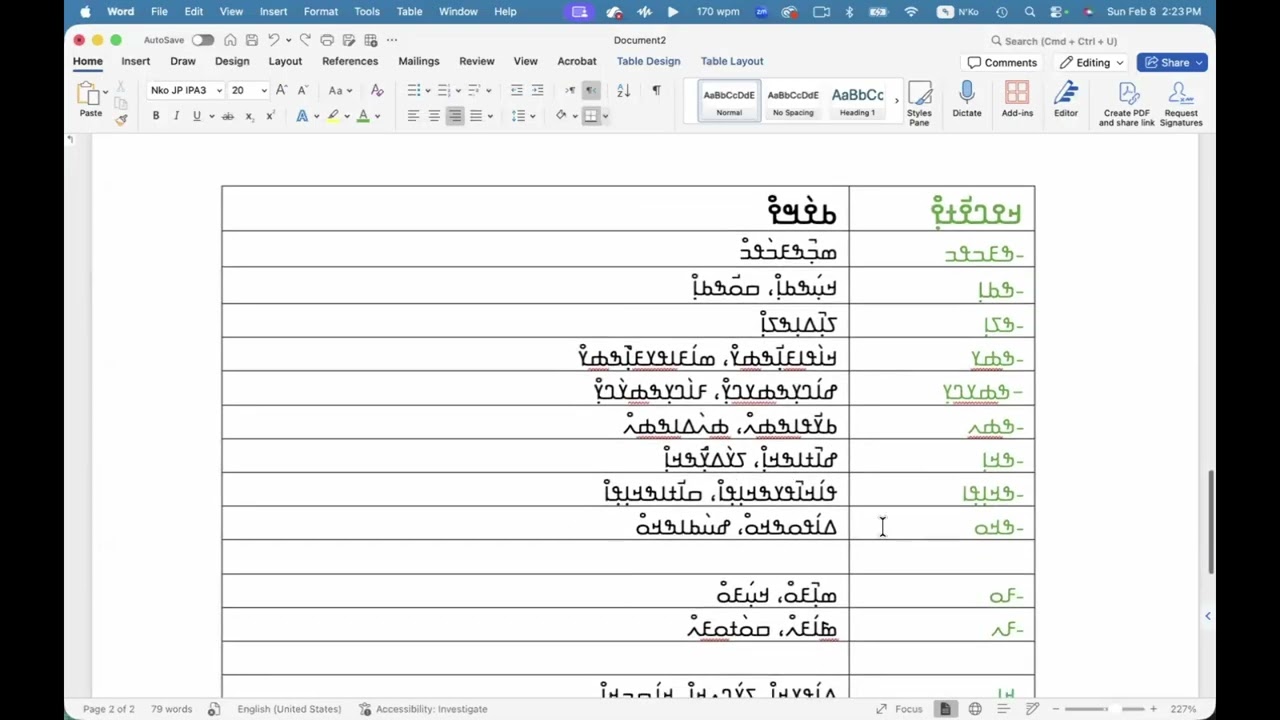Increase indent in the ribbon
This screenshot has width=1280, height=720.
537,90
